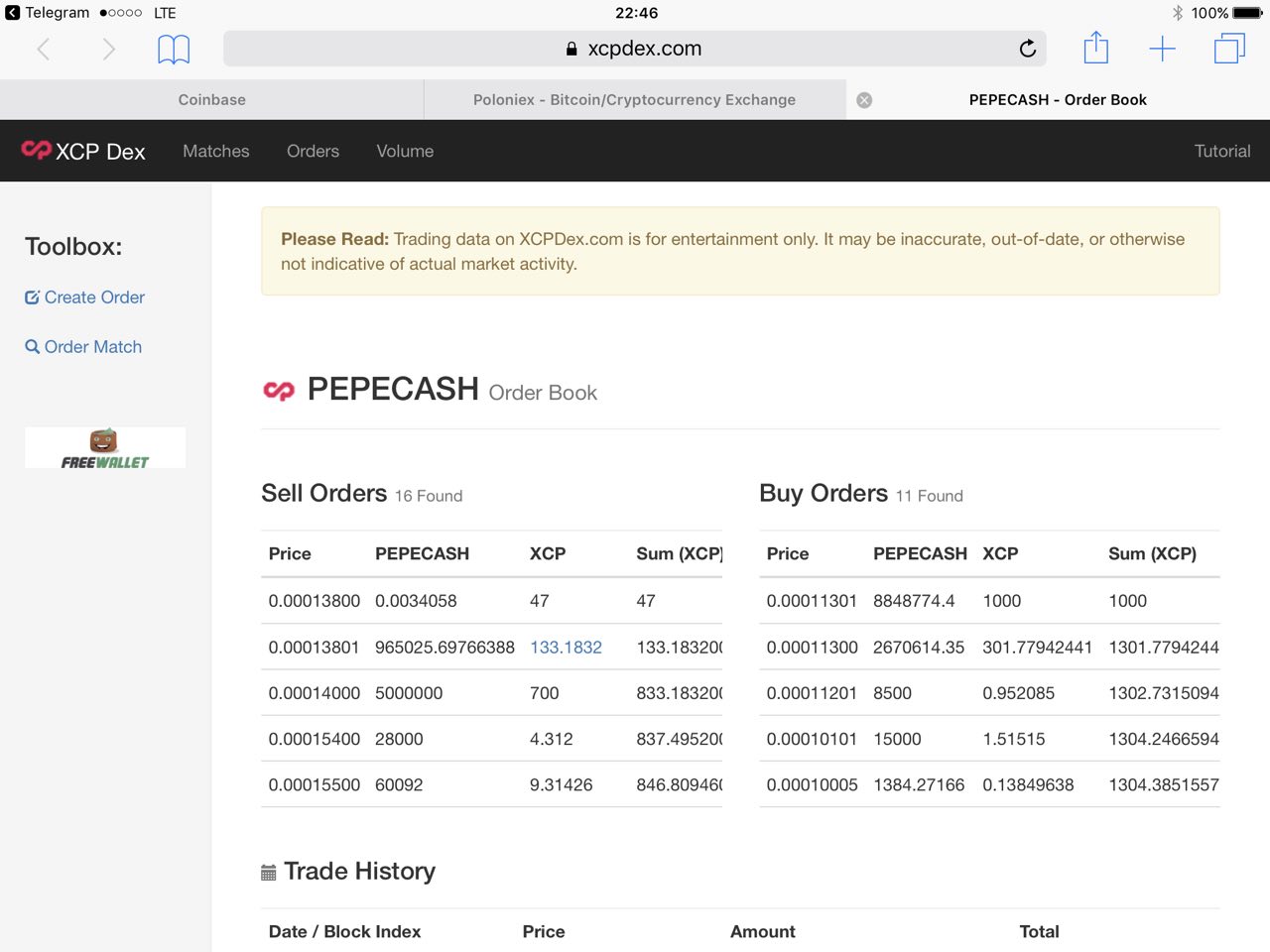Open the Volume menu item

click(405, 151)
